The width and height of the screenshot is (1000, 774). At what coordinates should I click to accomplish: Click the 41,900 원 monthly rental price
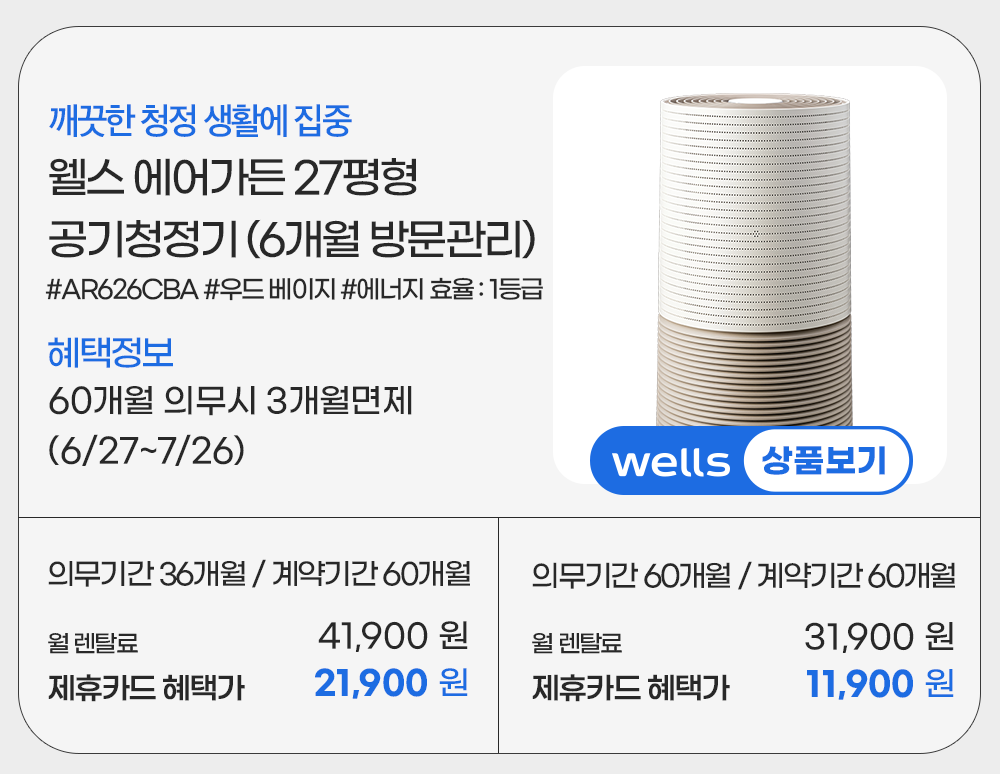392,634
